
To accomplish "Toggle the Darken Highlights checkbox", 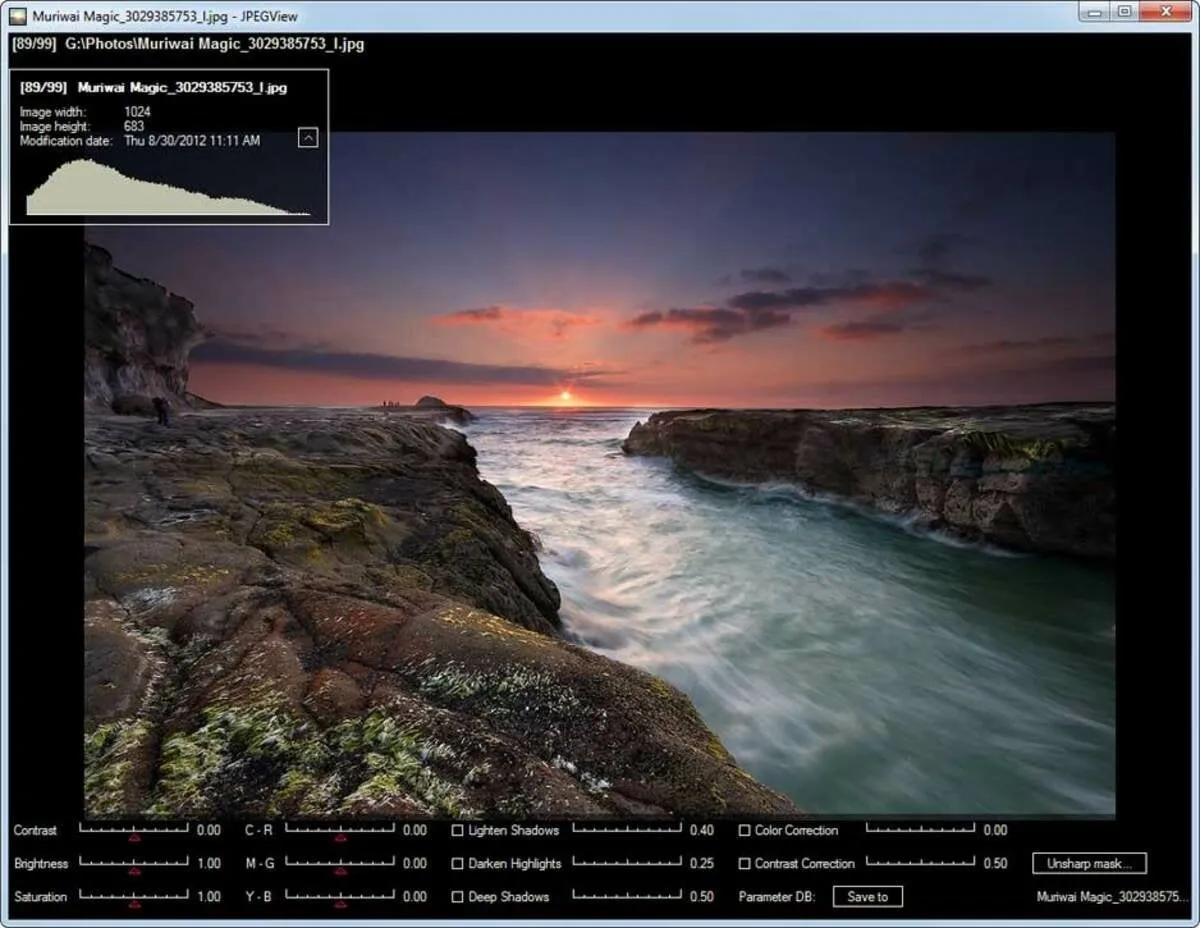I will coord(458,863).
